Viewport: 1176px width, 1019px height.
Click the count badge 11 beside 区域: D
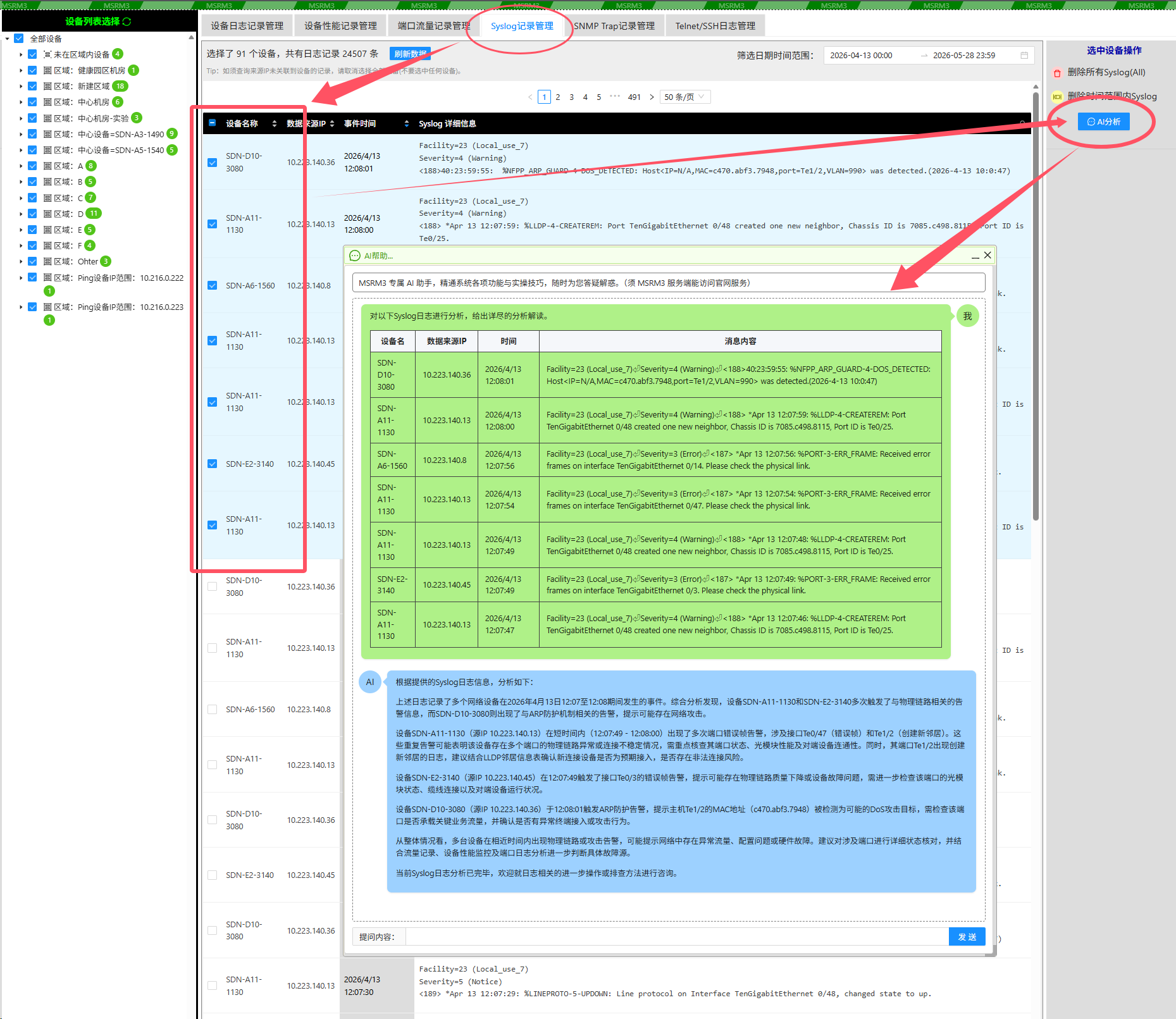(94, 214)
